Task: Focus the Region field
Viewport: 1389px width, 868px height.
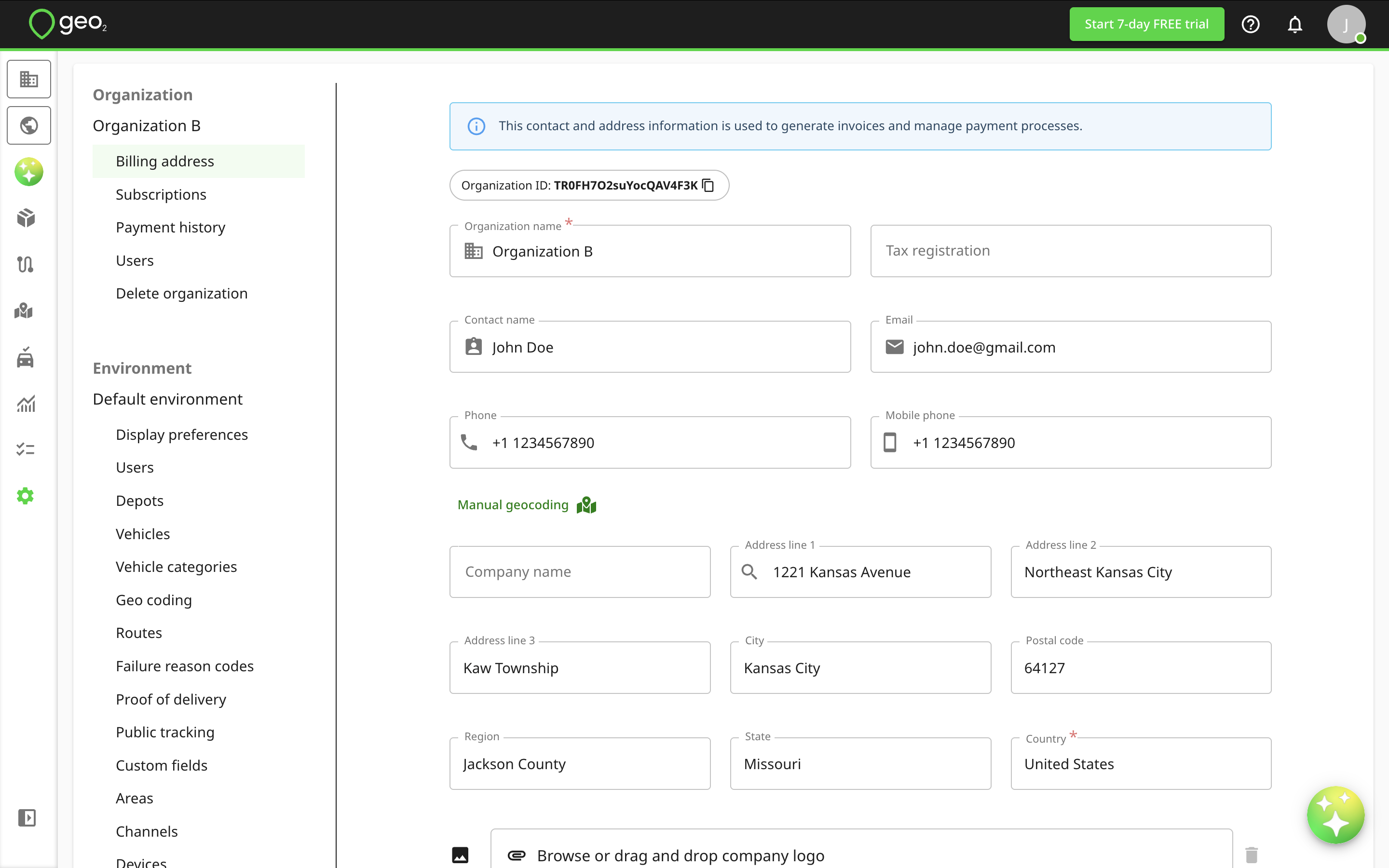Action: point(580,763)
